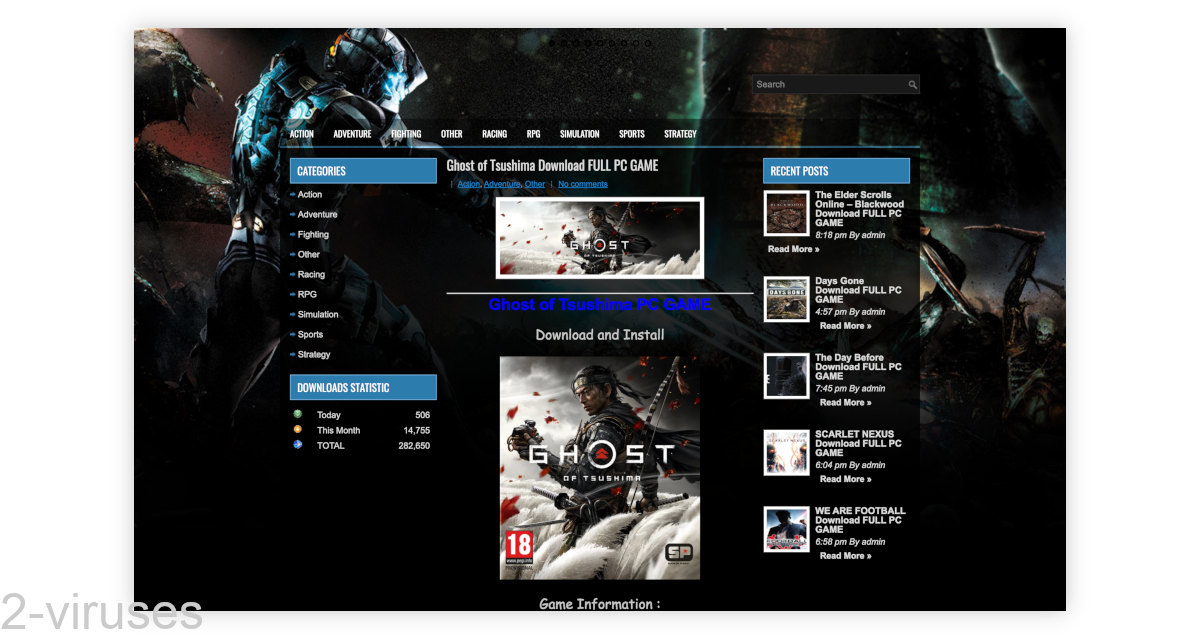Image resolution: width=1200 pixels, height=640 pixels.
Task: Select Simulation in the Categories sidebar
Action: tap(318, 315)
